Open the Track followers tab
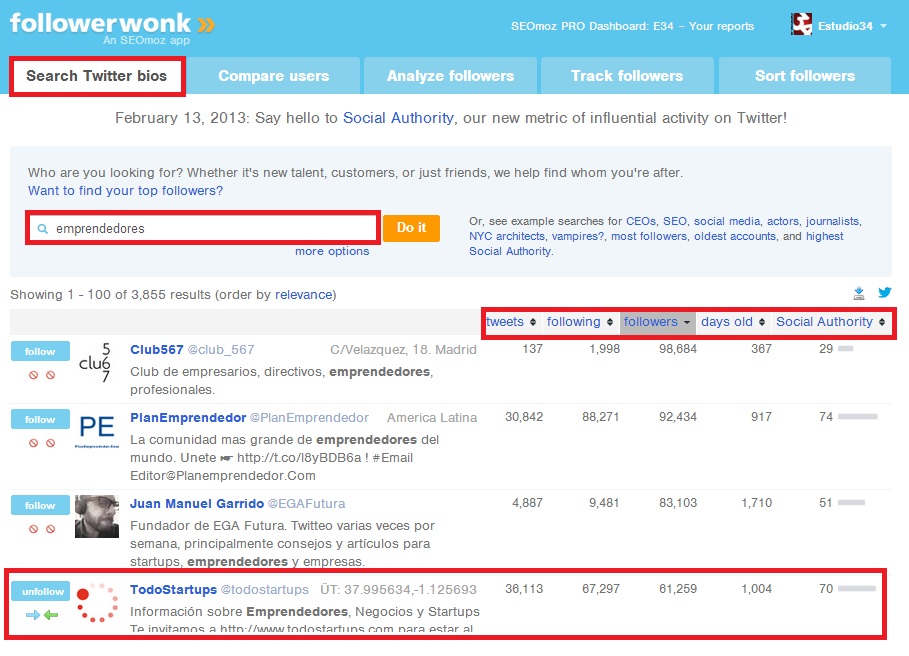This screenshot has width=909, height=656. click(626, 76)
